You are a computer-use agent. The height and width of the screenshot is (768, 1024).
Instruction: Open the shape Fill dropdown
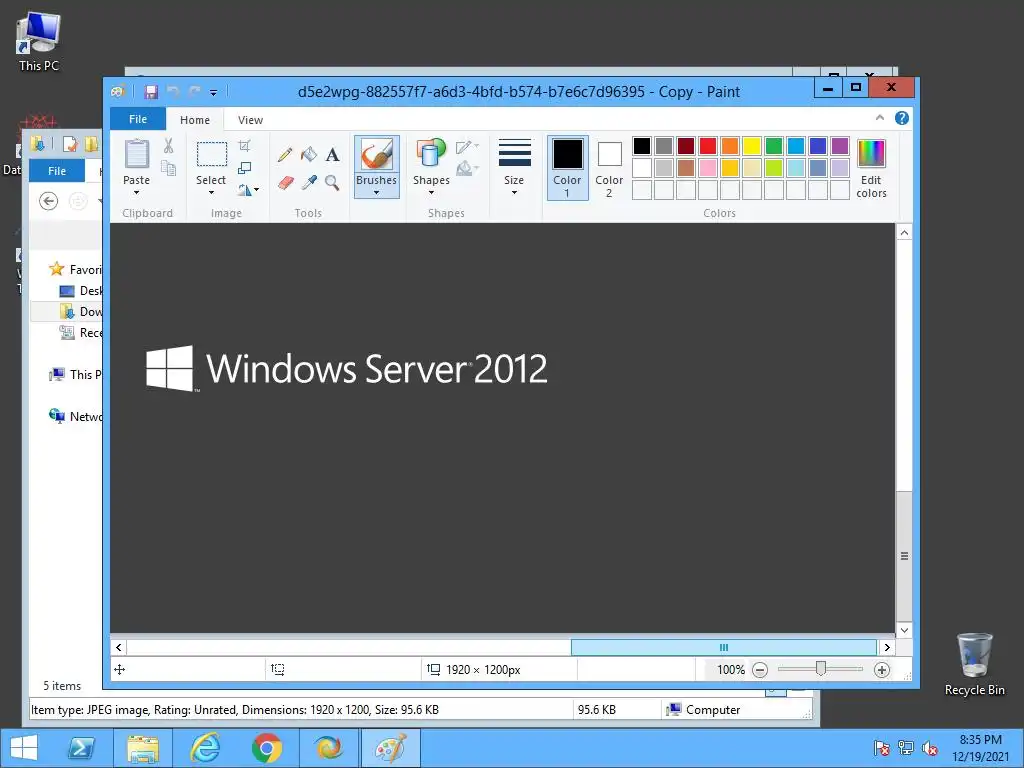click(468, 169)
